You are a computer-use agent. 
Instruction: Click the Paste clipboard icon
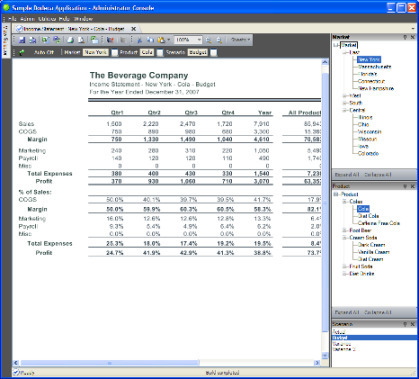click(x=161, y=40)
